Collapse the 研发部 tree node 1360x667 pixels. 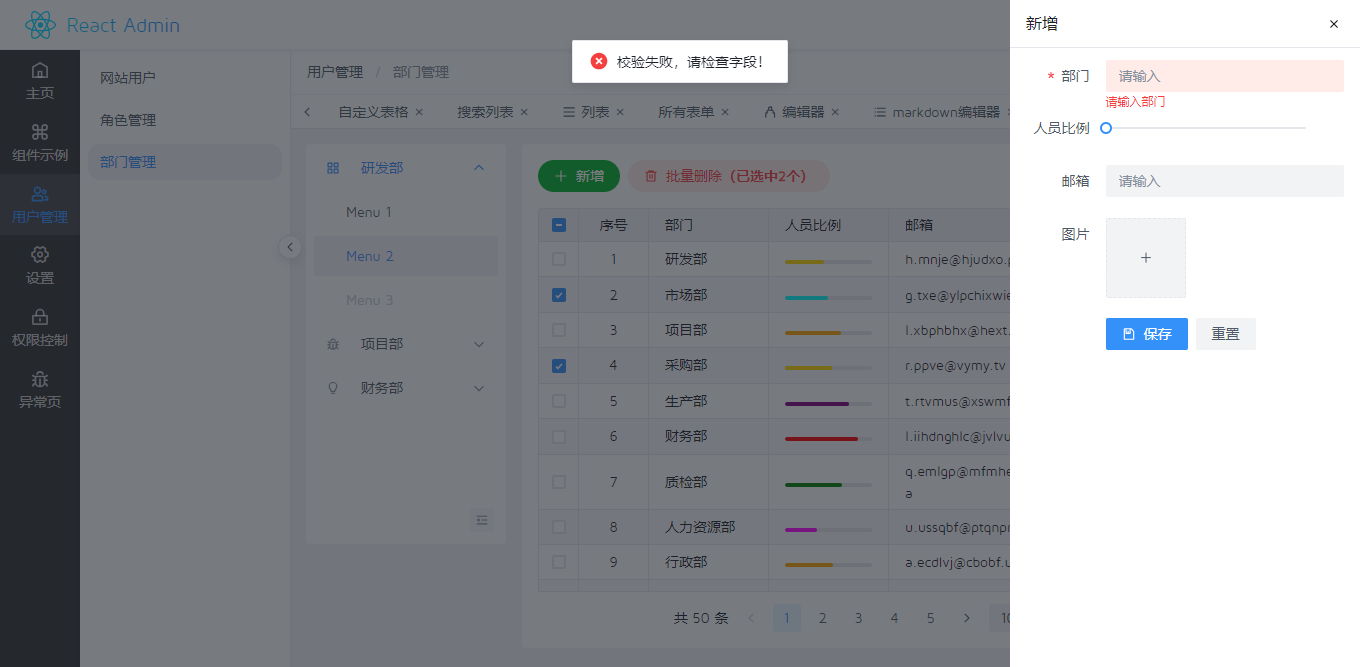click(479, 168)
